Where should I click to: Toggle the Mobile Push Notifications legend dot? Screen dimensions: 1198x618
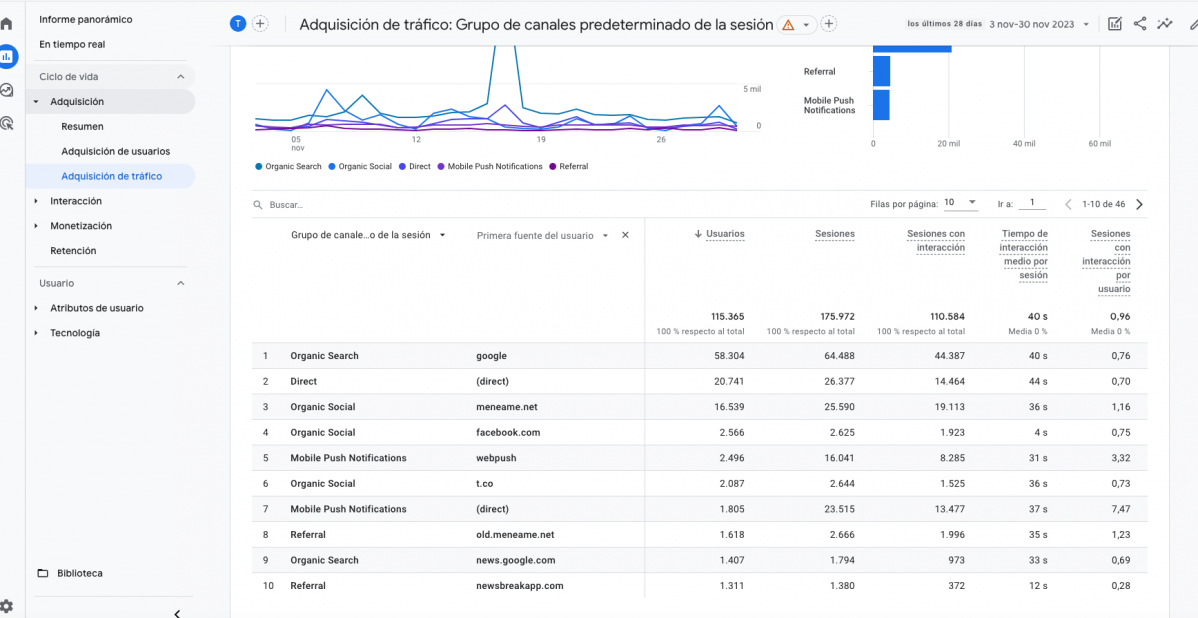442,166
